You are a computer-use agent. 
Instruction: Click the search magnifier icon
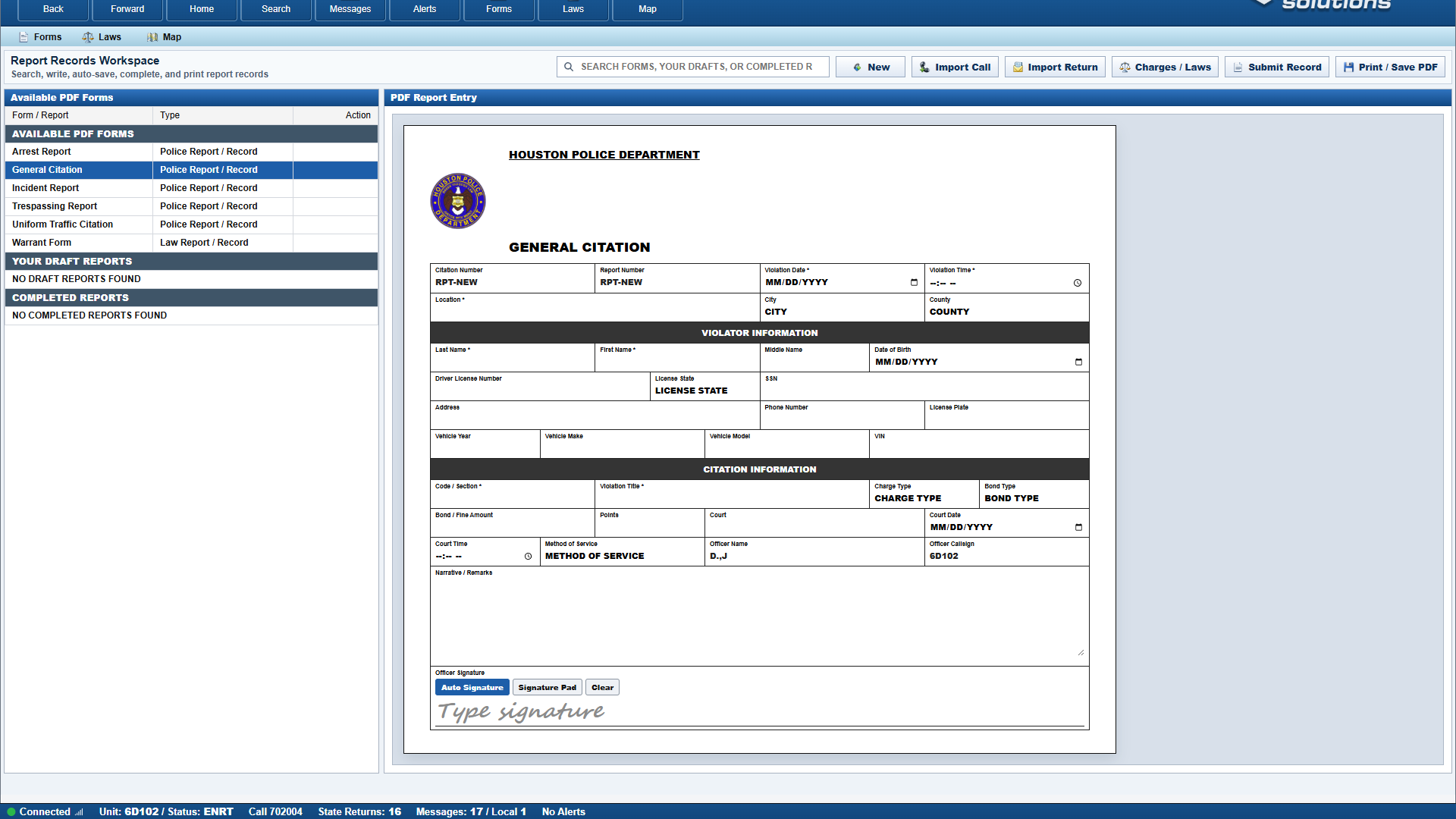pyautogui.click(x=569, y=67)
